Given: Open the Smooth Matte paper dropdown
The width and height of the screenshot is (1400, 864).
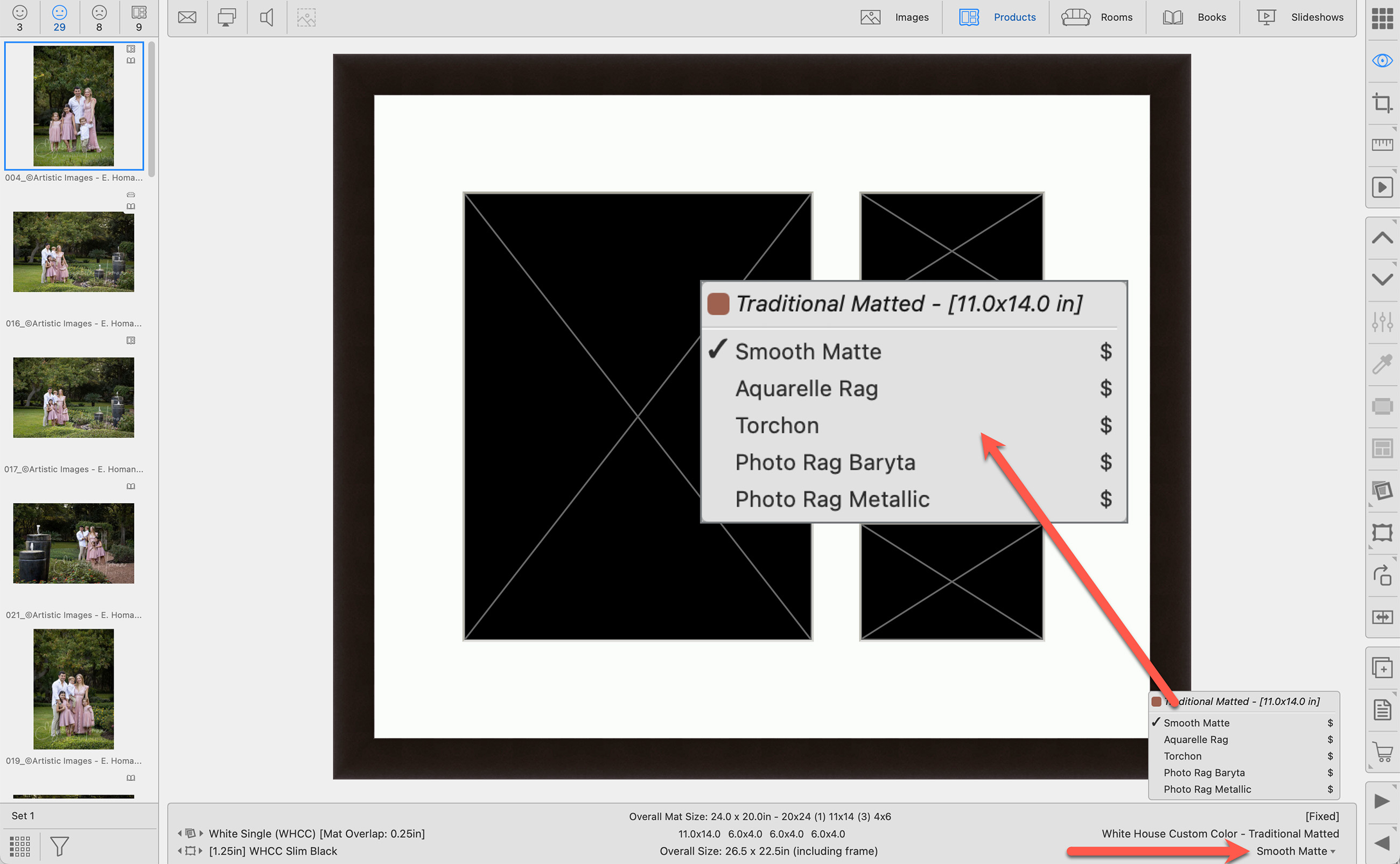Looking at the screenshot, I should 1295,851.
